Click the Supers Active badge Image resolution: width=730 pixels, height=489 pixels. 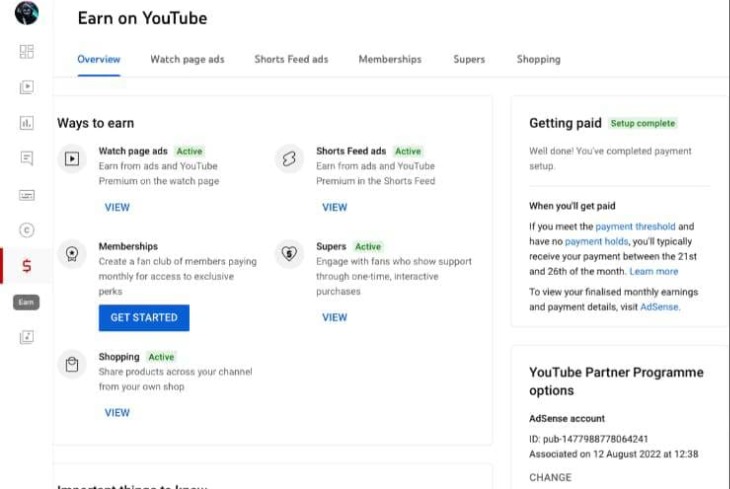(x=368, y=246)
